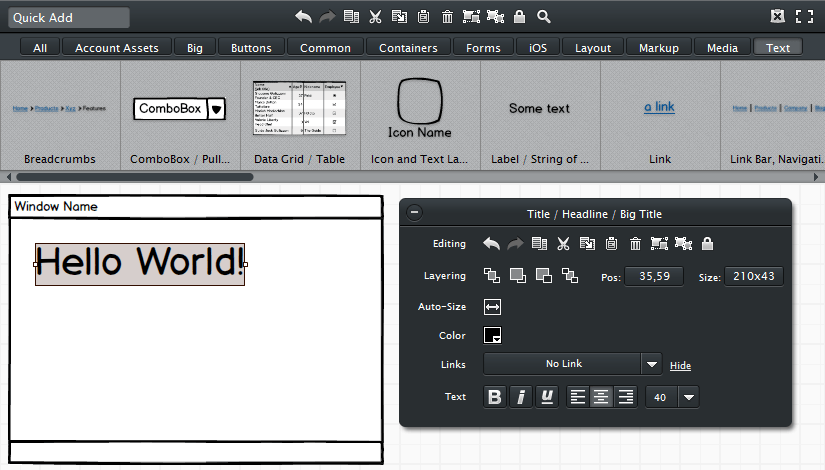This screenshot has height=470, width=825.
Task: Align the title text right
Action: (626, 397)
